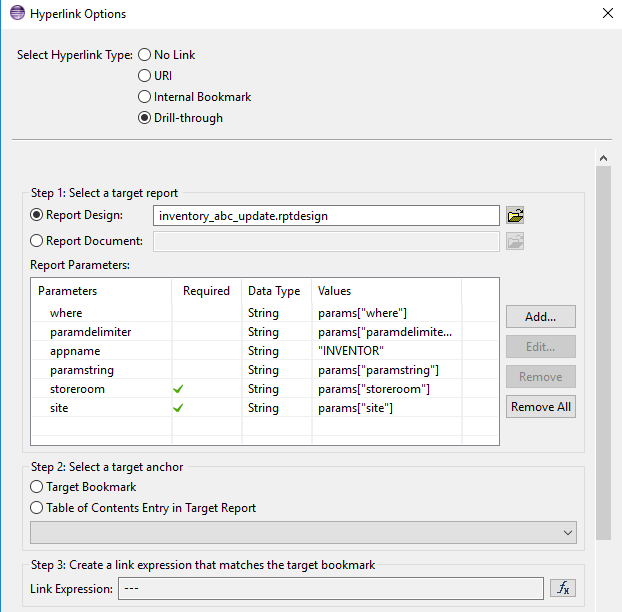Click the storeroom required checkmark
The height and width of the screenshot is (612, 622).
178,389
